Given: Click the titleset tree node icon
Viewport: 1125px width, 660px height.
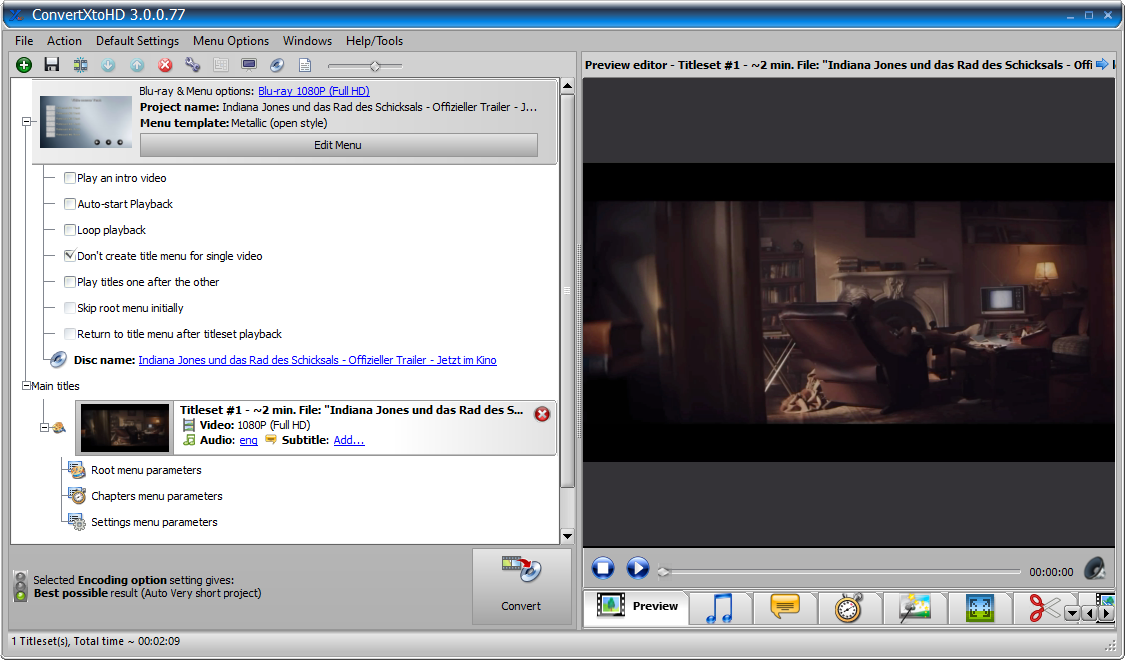Looking at the screenshot, I should 59,428.
